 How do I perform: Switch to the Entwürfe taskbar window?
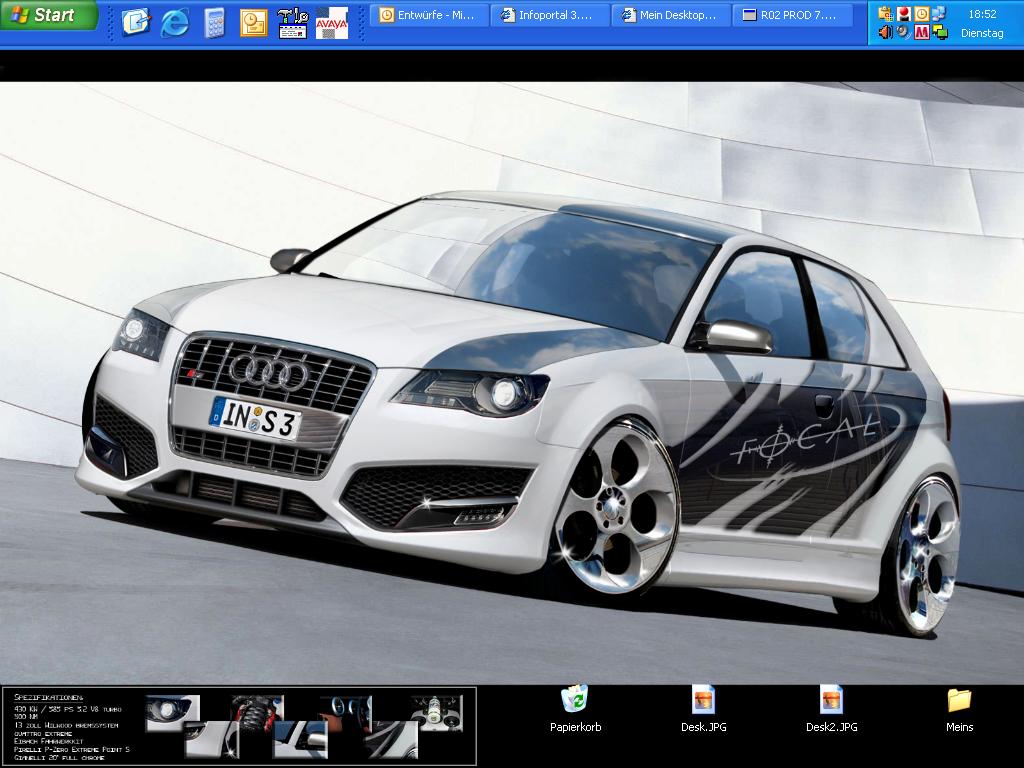[x=429, y=15]
